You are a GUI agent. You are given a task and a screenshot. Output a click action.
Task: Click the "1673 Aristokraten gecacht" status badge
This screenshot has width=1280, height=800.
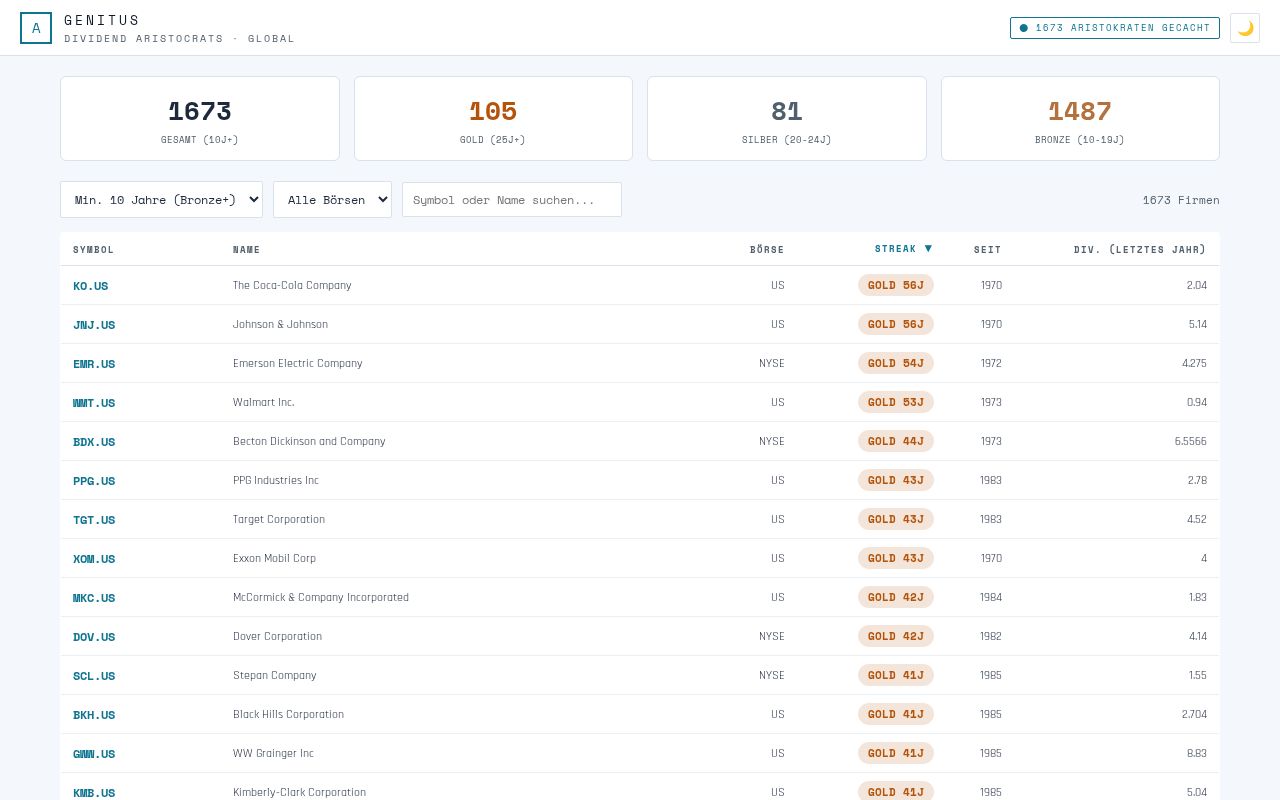(1115, 28)
